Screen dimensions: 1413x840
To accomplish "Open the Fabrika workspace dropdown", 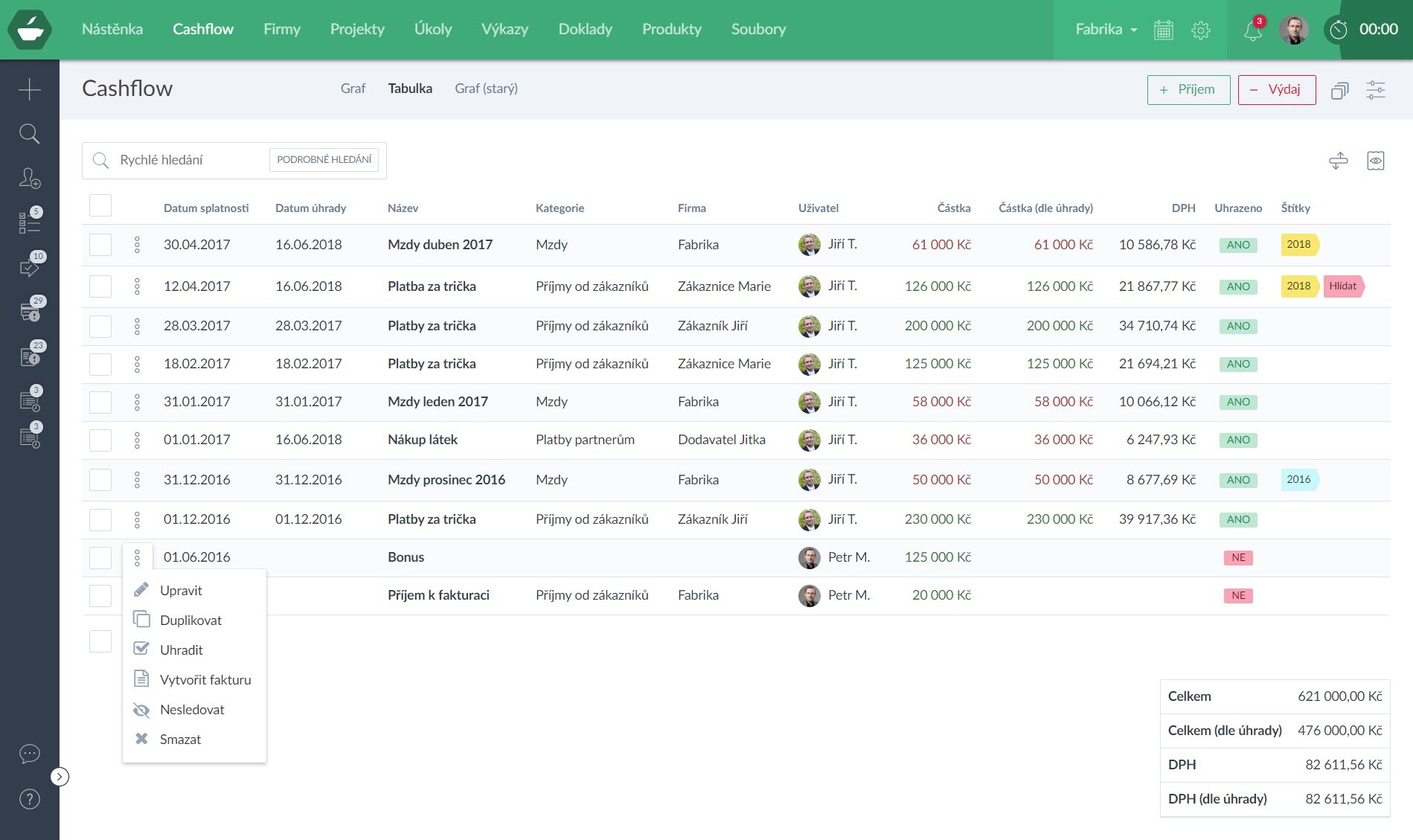I will click(x=1106, y=30).
